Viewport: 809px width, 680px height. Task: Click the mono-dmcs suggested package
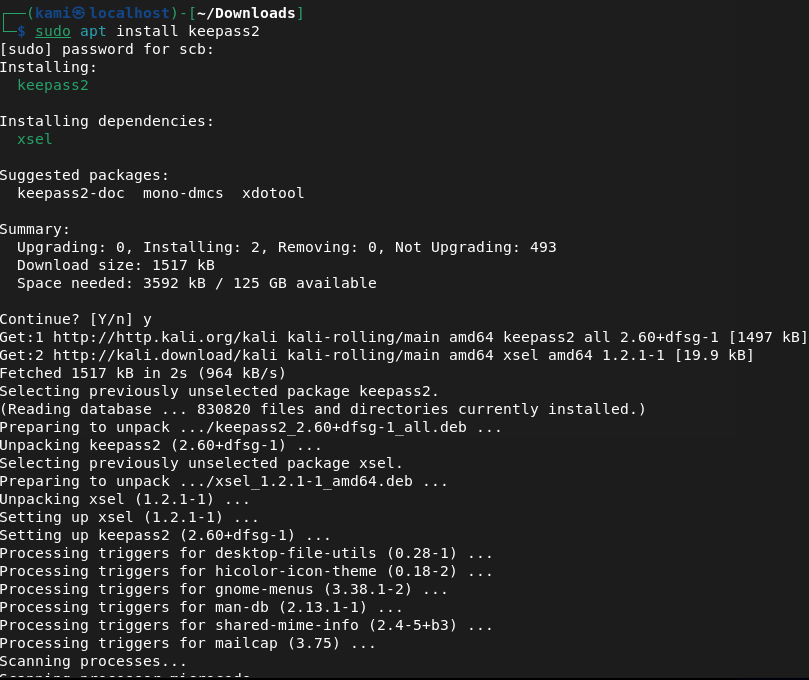(x=183, y=193)
